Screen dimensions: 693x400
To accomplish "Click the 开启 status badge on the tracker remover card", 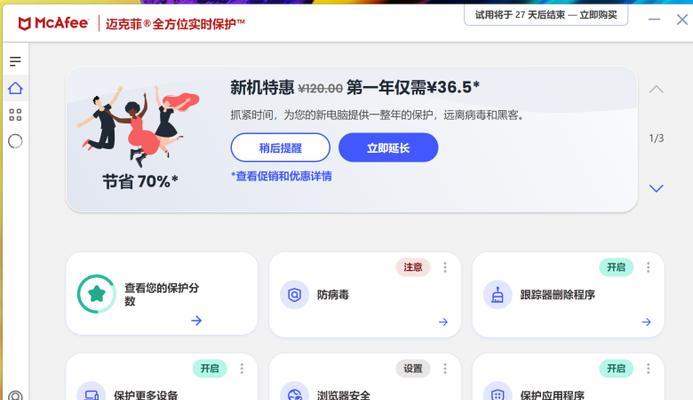I will point(616,267).
